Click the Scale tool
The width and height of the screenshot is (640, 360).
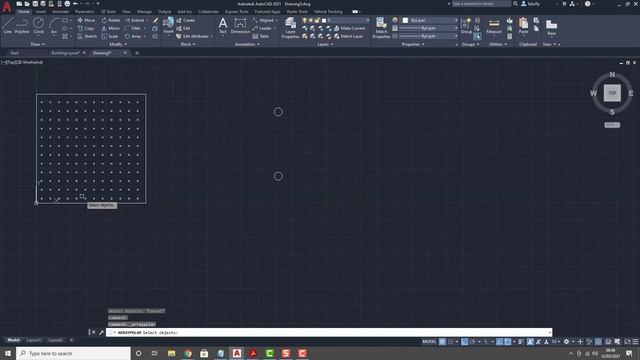coord(109,36)
